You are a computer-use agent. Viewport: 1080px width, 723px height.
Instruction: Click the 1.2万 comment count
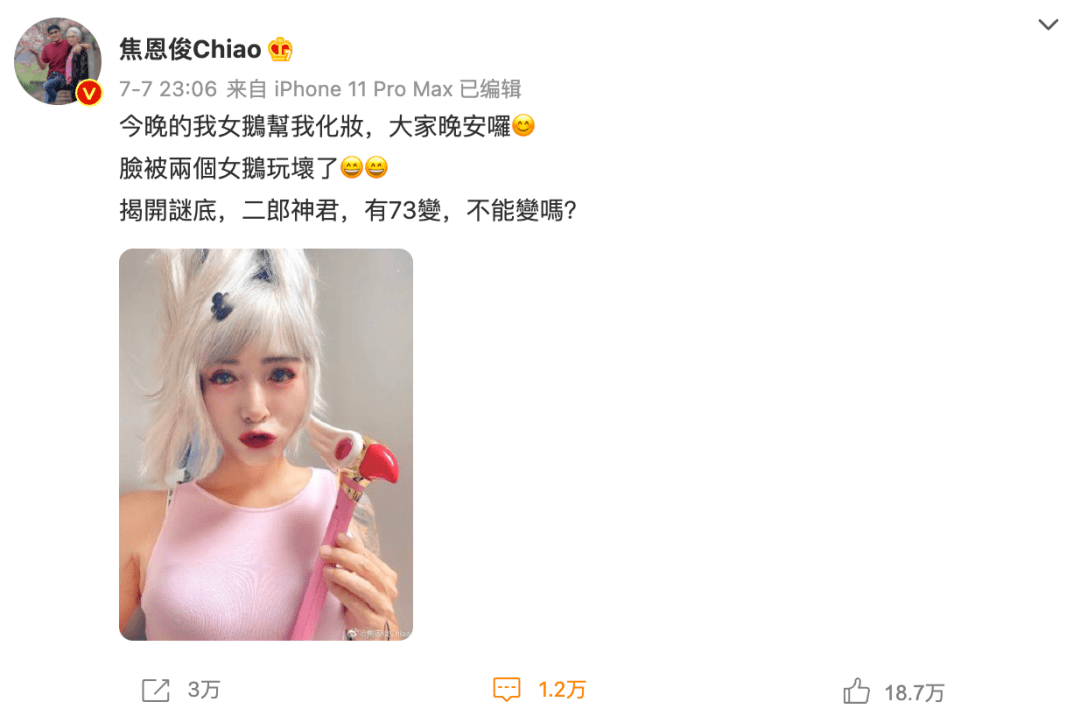click(x=561, y=690)
